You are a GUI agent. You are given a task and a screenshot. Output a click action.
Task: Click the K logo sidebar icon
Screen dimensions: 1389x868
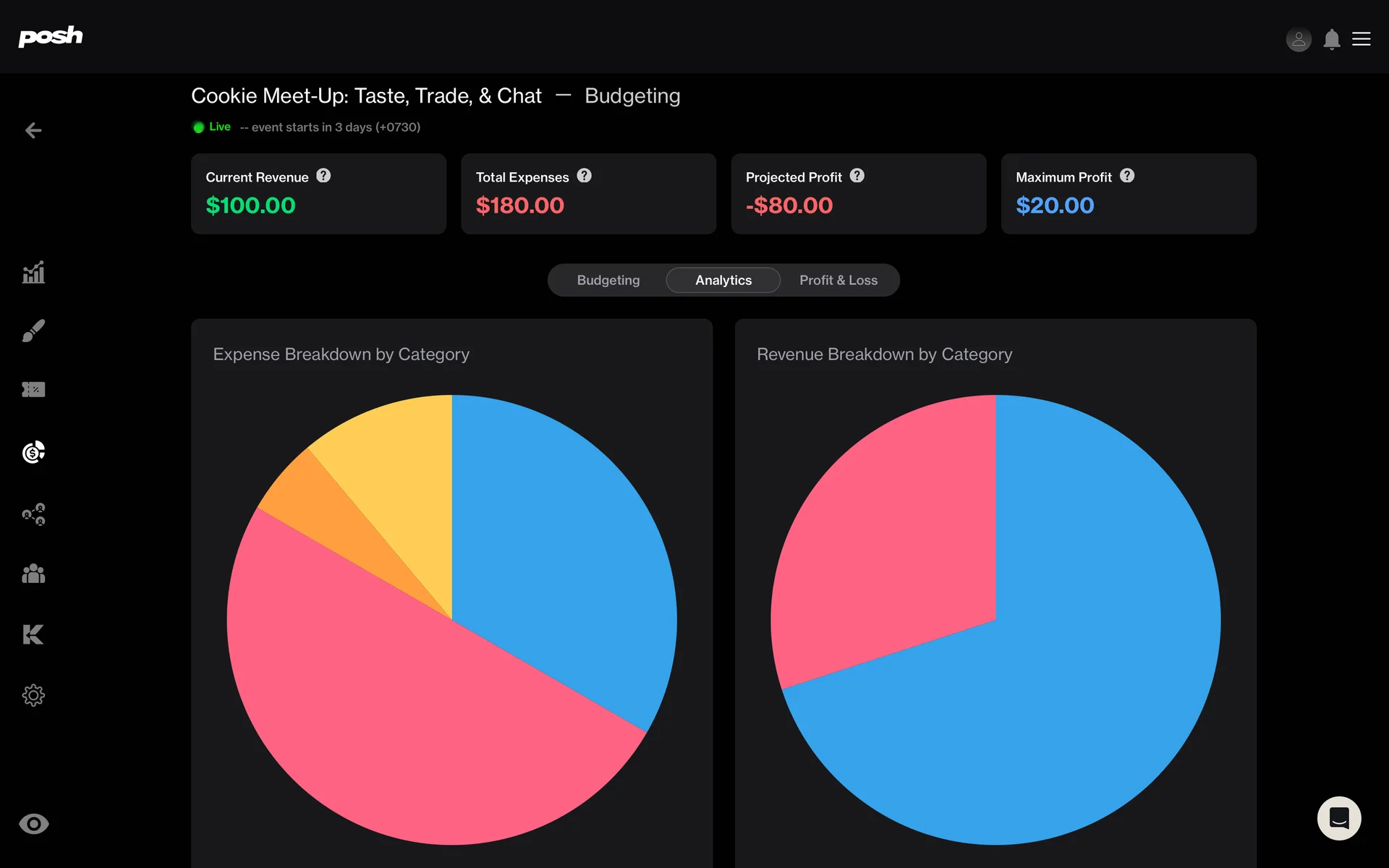point(33,634)
